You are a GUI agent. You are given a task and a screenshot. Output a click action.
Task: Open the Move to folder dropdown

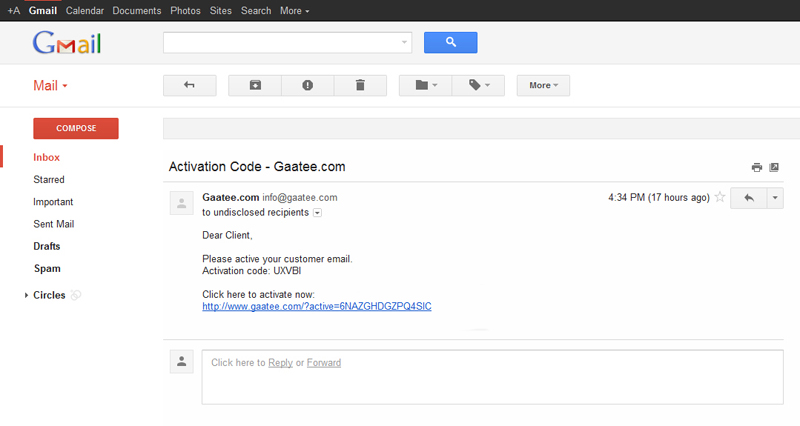pyautogui.click(x=426, y=85)
